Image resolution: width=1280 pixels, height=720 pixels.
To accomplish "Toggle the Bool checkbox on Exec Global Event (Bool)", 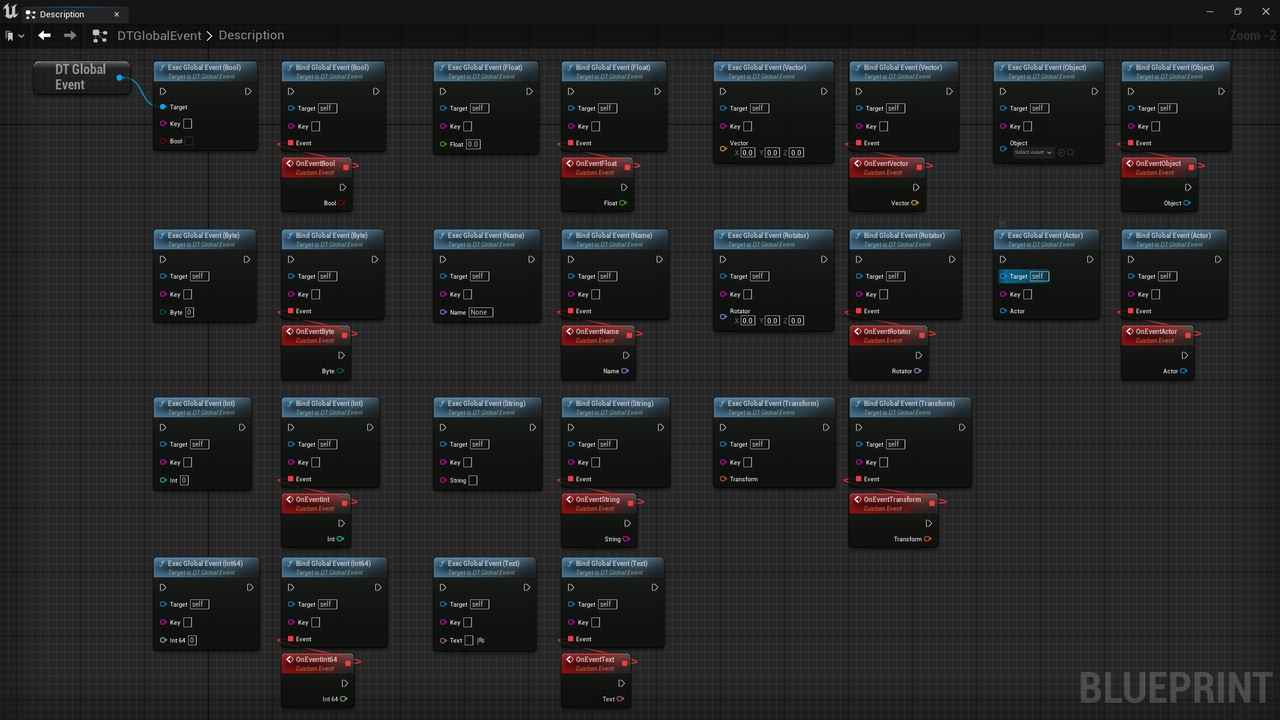I will 189,141.
